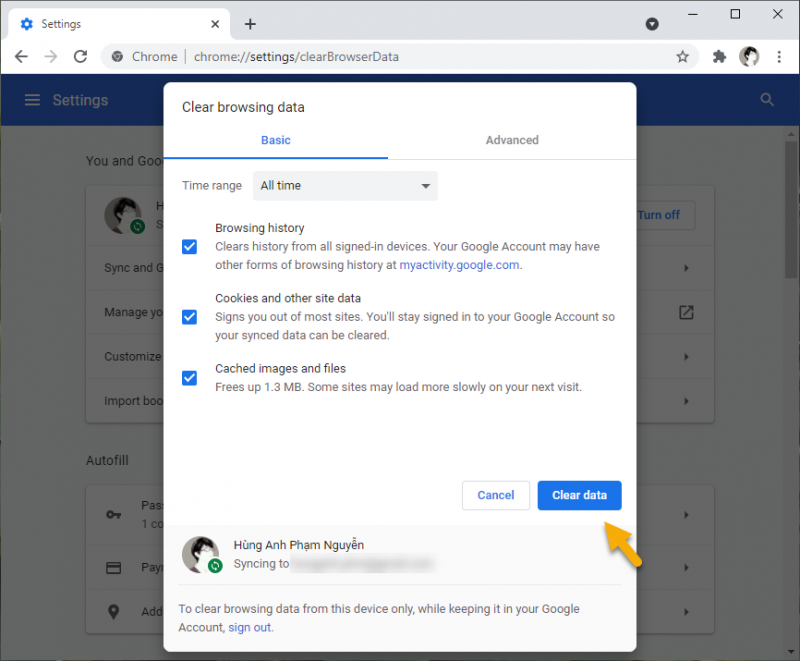Expand the Sync settings row chevron
Image resolution: width=800 pixels, height=661 pixels.
(x=686, y=268)
